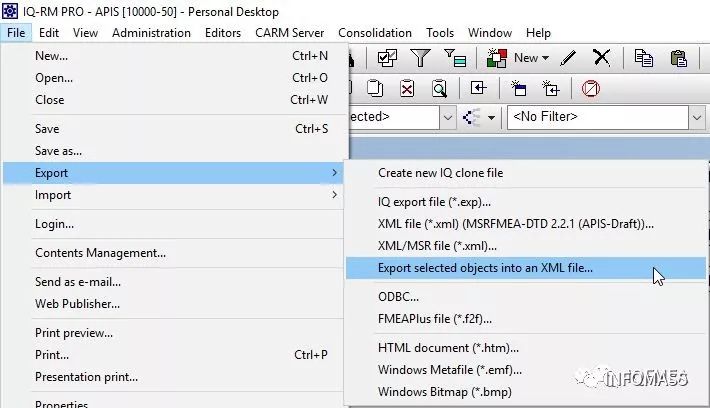Viewport: 710px width, 408px height.
Task: Open the Consolidation menu
Action: click(x=375, y=33)
